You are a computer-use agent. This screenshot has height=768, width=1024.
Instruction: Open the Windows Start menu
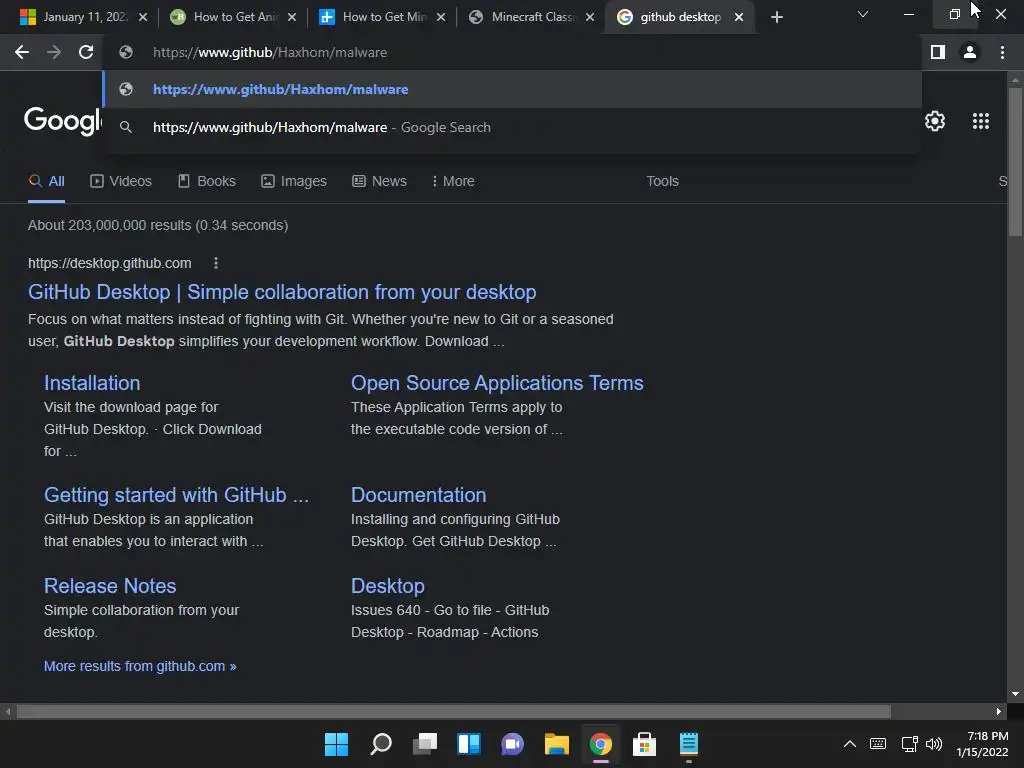point(336,744)
